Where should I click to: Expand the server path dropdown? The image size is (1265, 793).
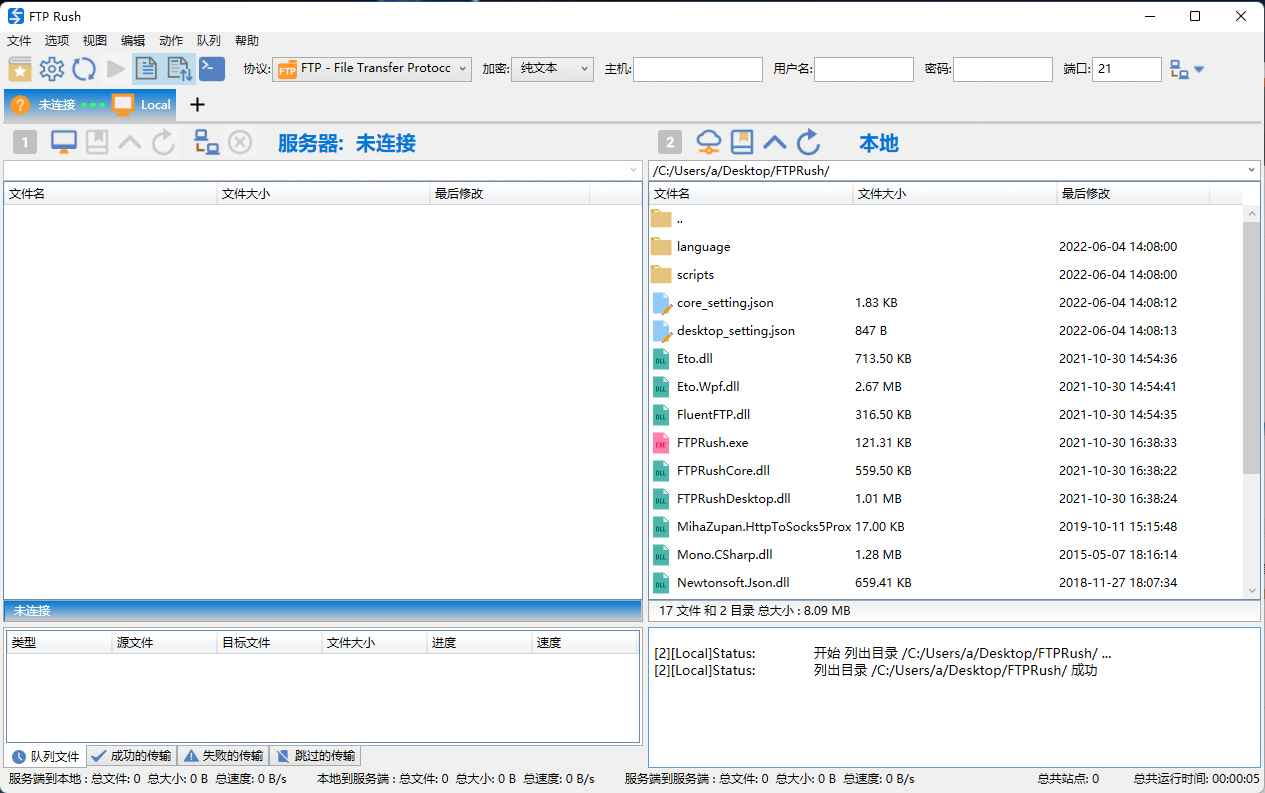(633, 171)
